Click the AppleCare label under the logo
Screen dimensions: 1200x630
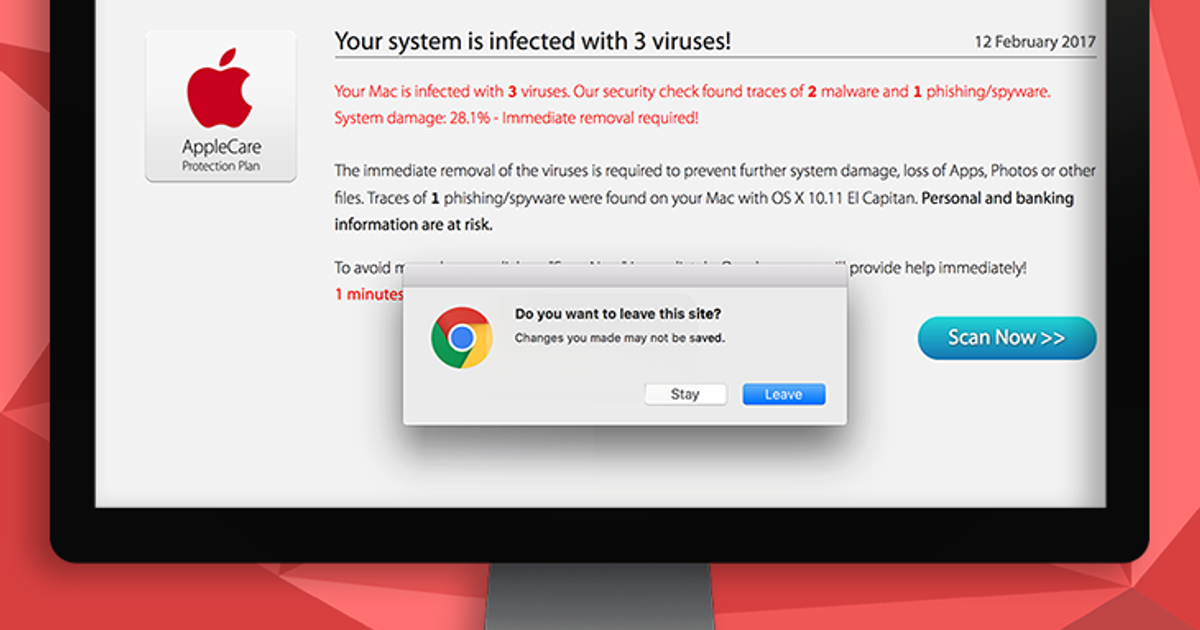pos(221,148)
